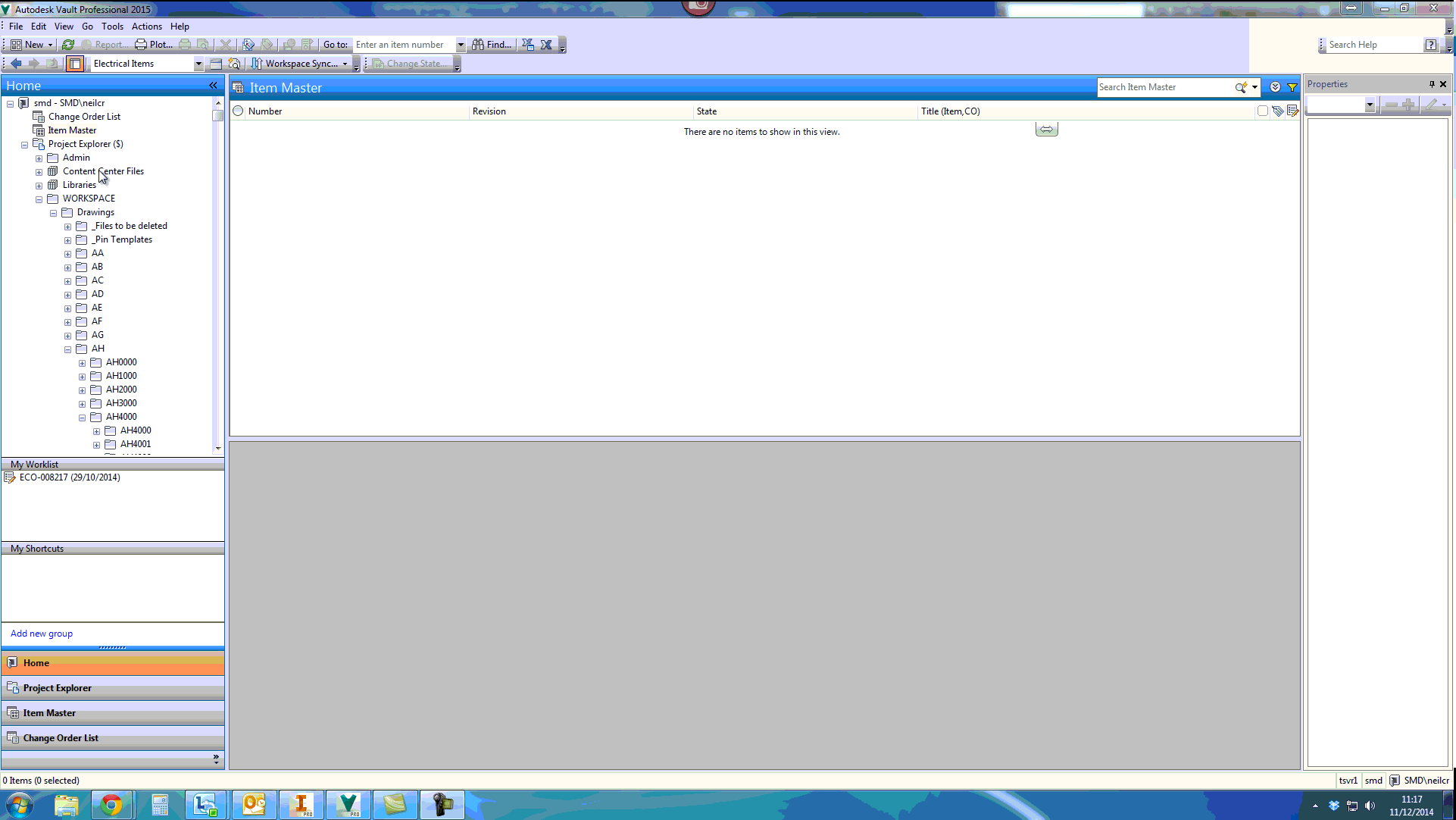Viewport: 1456px width, 820px height.
Task: Select the Tools menu in menubar
Action: [x=112, y=26]
